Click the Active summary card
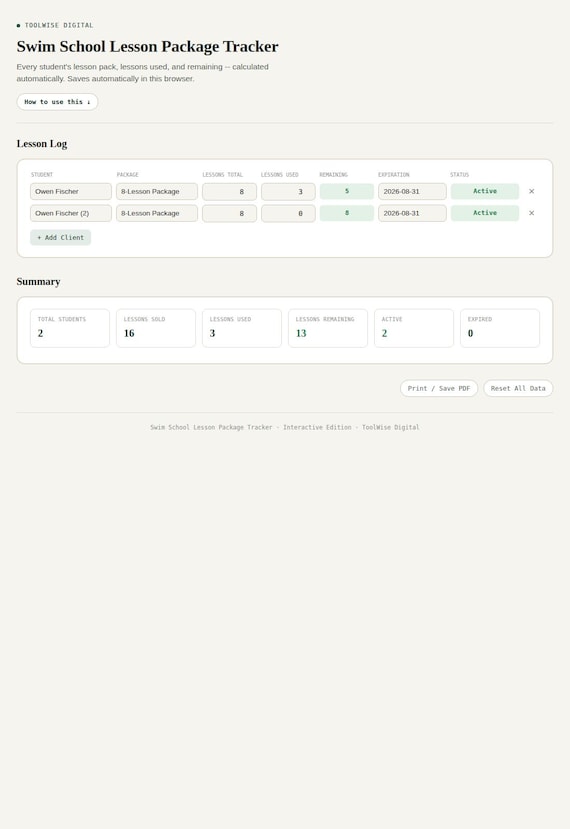The image size is (570, 829). 414,328
